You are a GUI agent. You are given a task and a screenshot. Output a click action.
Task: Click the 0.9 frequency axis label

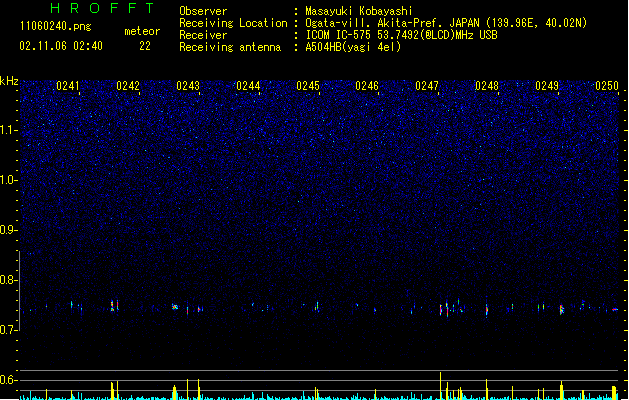click(8, 230)
